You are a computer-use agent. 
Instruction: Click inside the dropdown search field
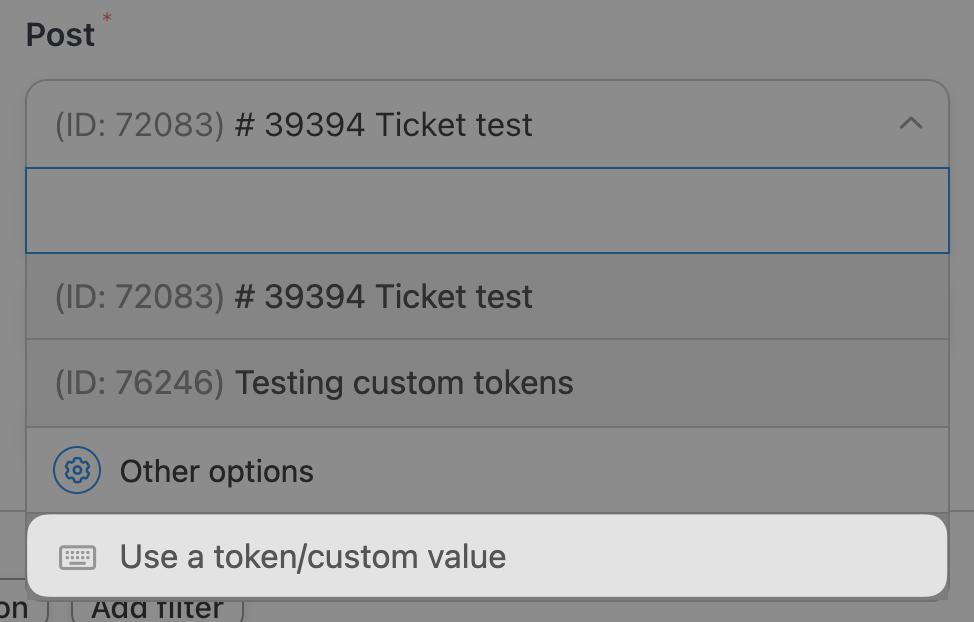(x=487, y=210)
